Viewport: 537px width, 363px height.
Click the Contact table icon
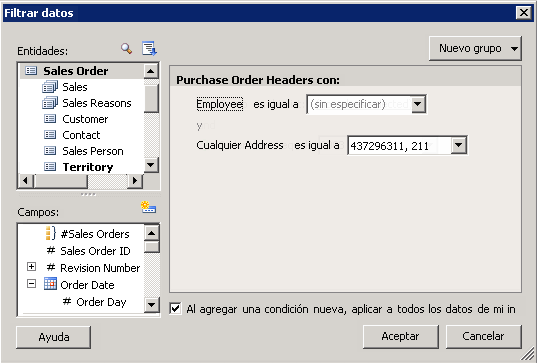click(50, 135)
